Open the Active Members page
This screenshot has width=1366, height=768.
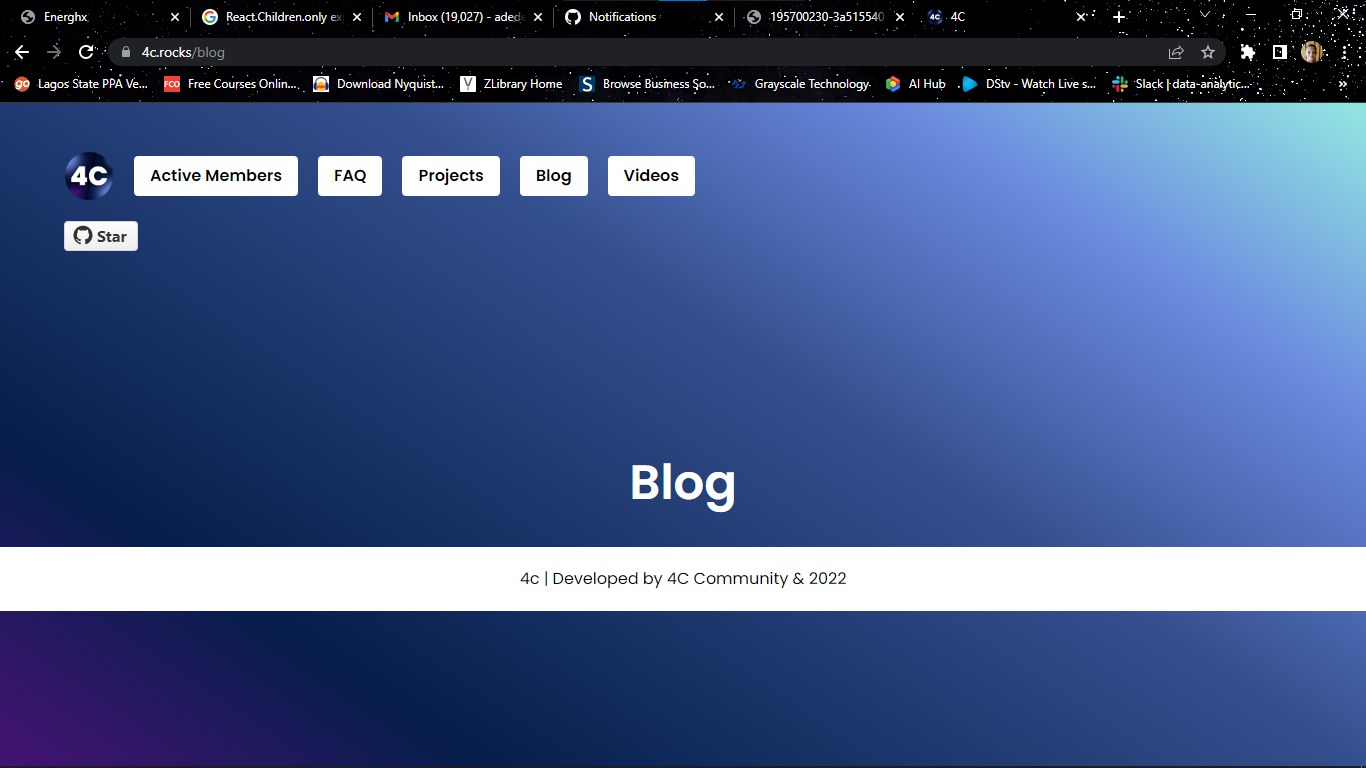[215, 175]
